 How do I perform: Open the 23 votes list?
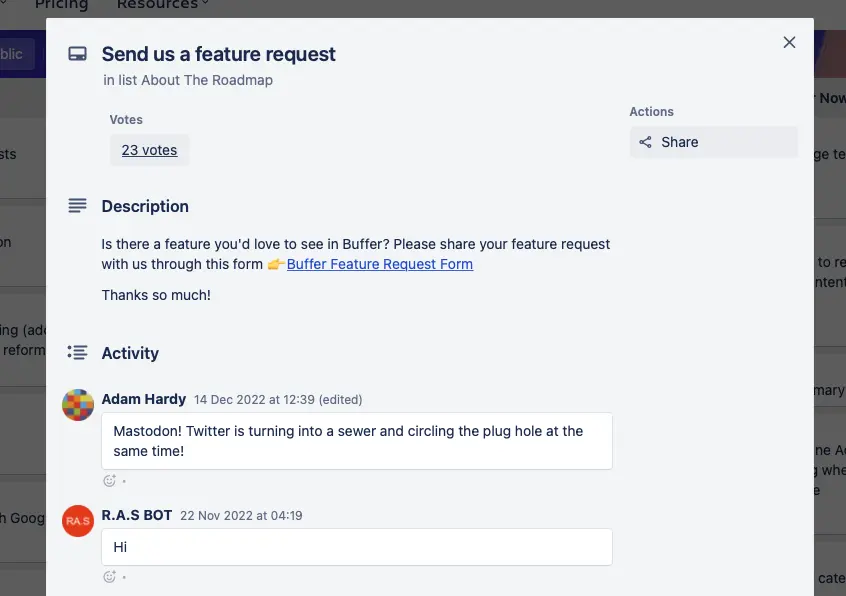(149, 150)
